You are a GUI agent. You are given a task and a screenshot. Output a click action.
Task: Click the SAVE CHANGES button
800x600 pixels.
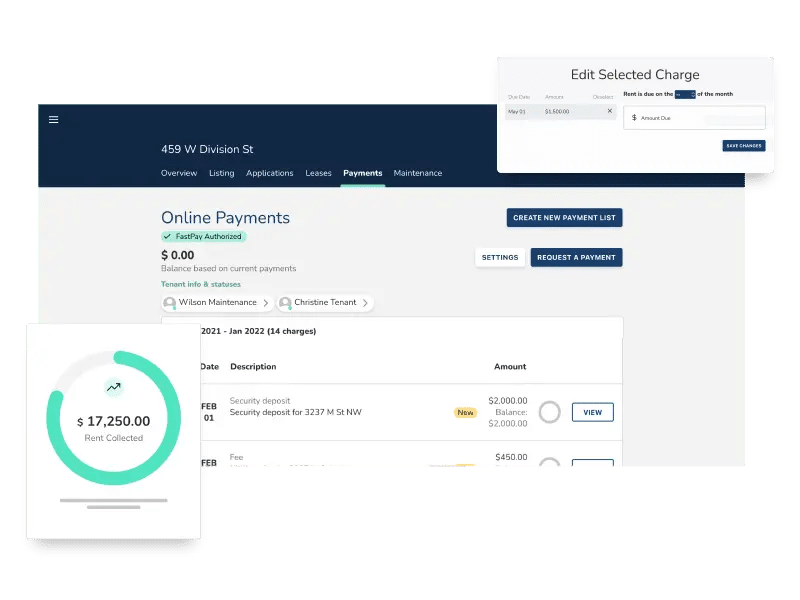click(744, 145)
